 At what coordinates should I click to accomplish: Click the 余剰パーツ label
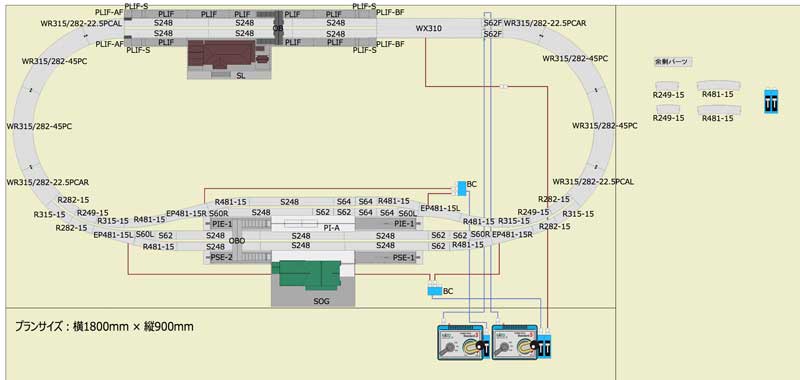(671, 62)
